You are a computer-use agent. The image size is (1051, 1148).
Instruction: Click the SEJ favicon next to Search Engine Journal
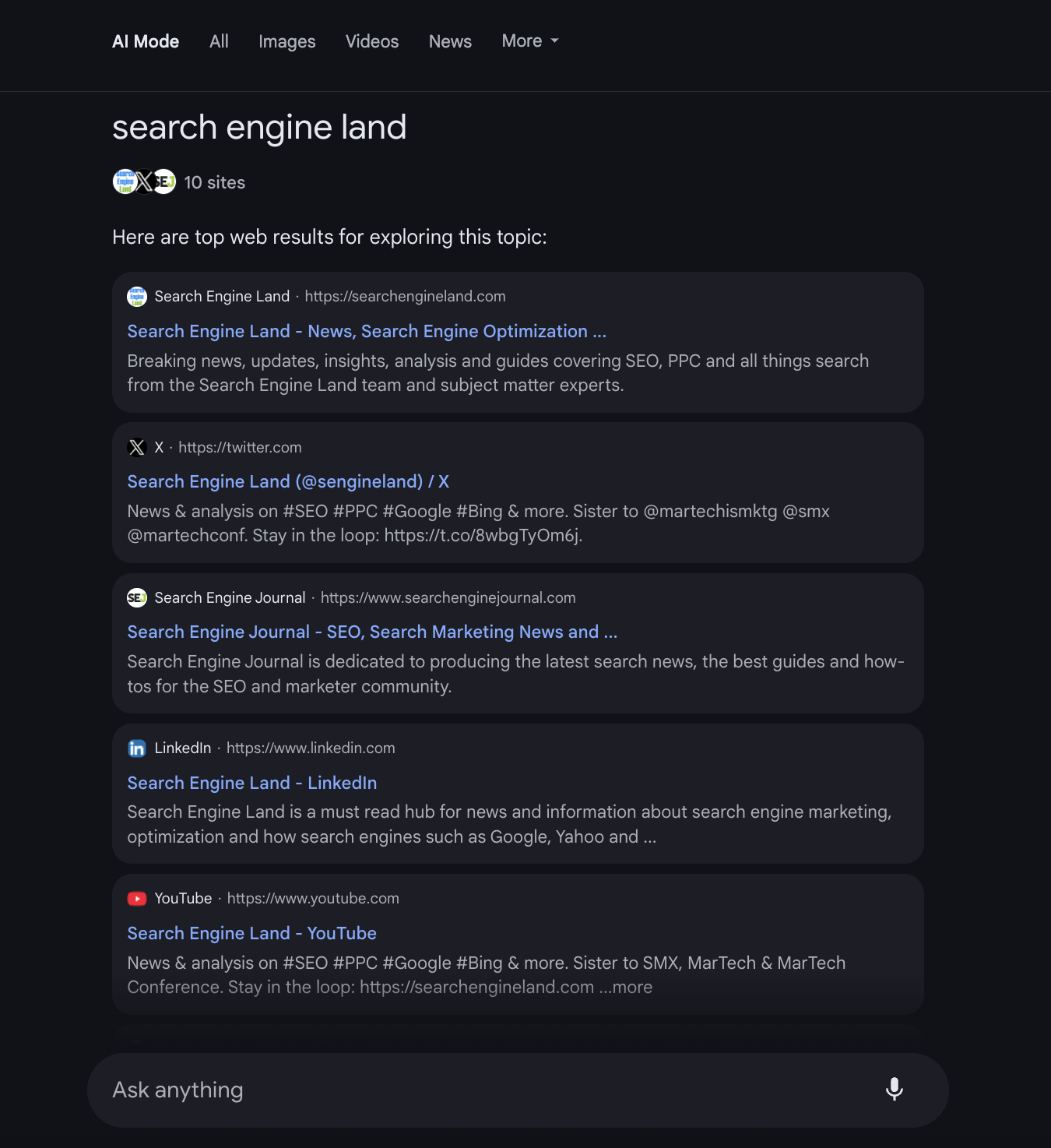[x=136, y=597]
